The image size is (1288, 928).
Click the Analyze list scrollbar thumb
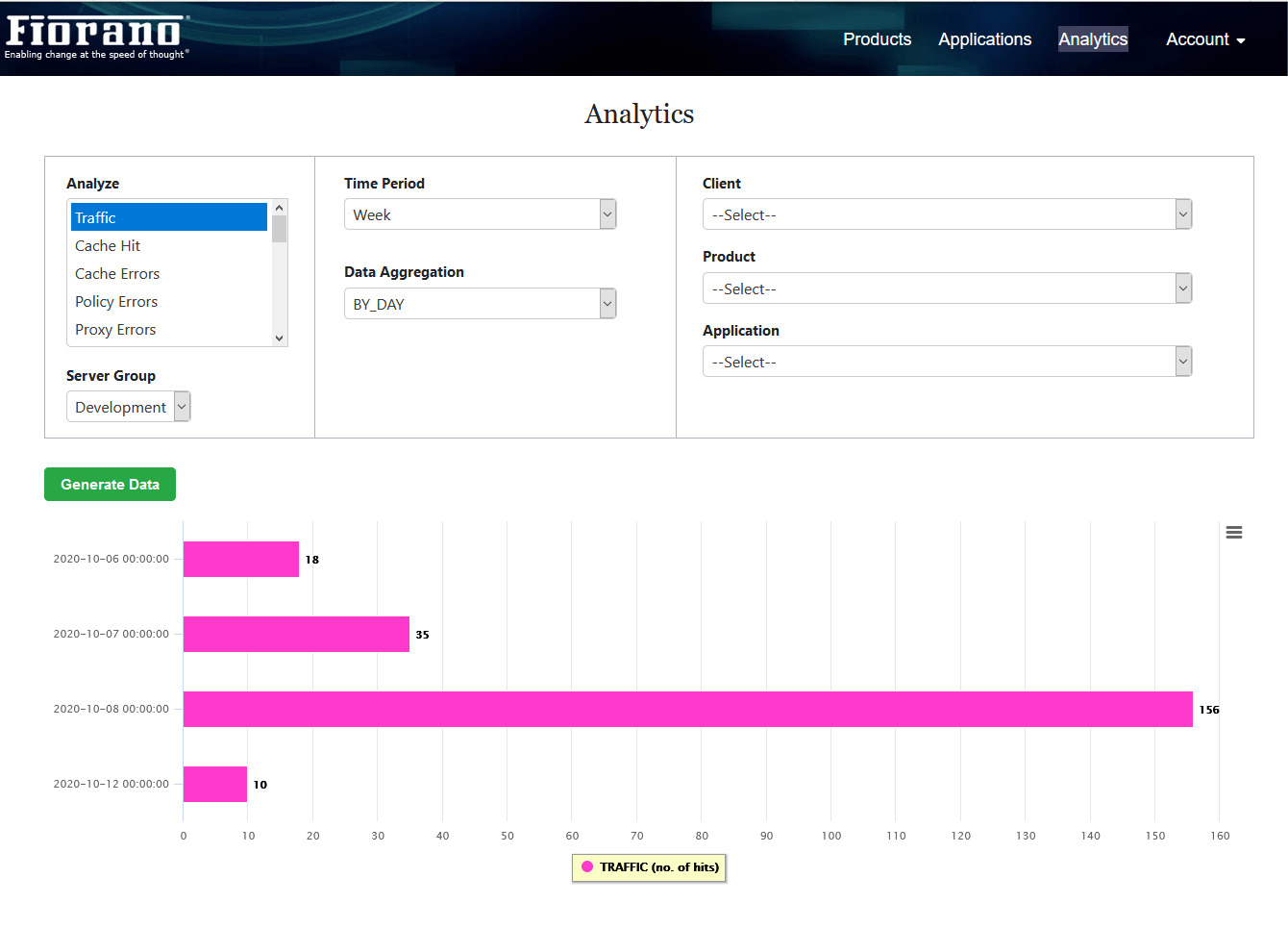tap(280, 229)
